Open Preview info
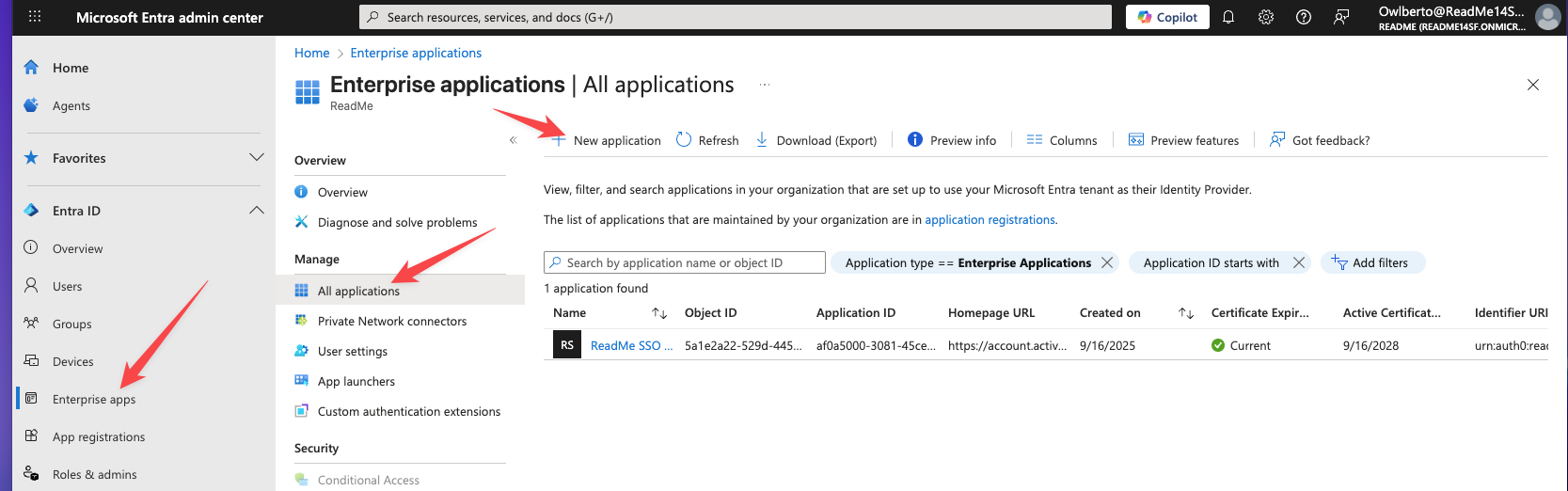This screenshot has height=491, width=1568. pyautogui.click(x=952, y=140)
